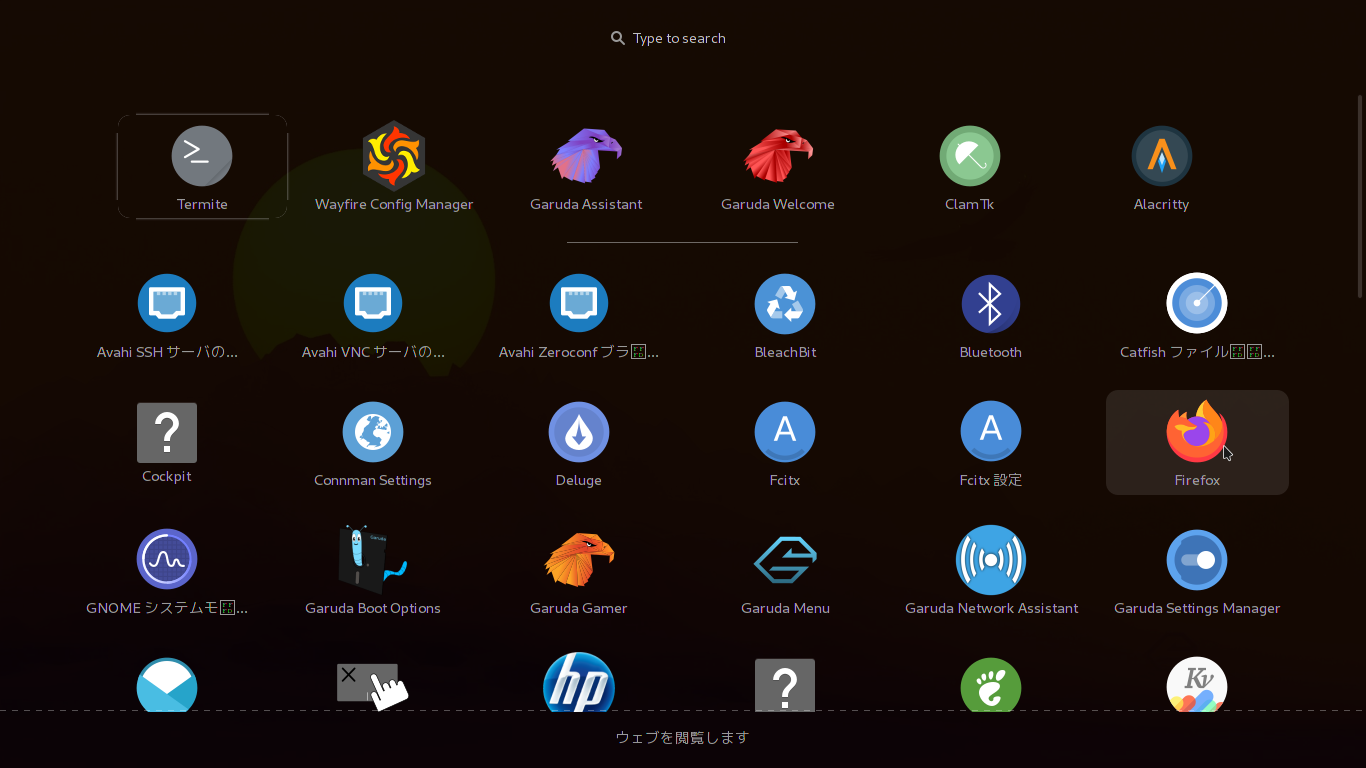The height and width of the screenshot is (768, 1366).
Task: Launch the Deluge torrent client
Action: [x=579, y=442]
